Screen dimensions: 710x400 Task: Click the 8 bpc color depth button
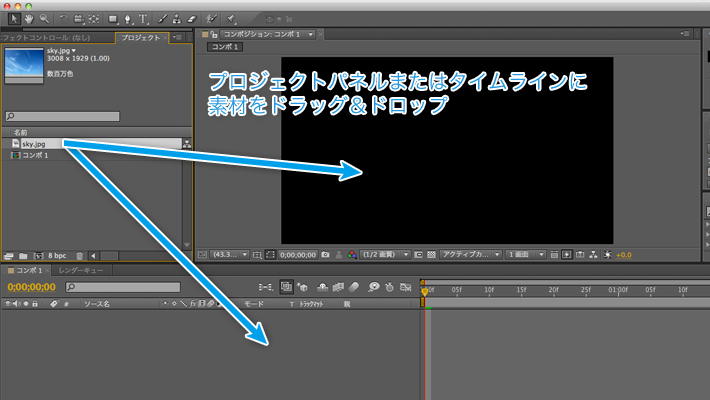click(x=57, y=256)
